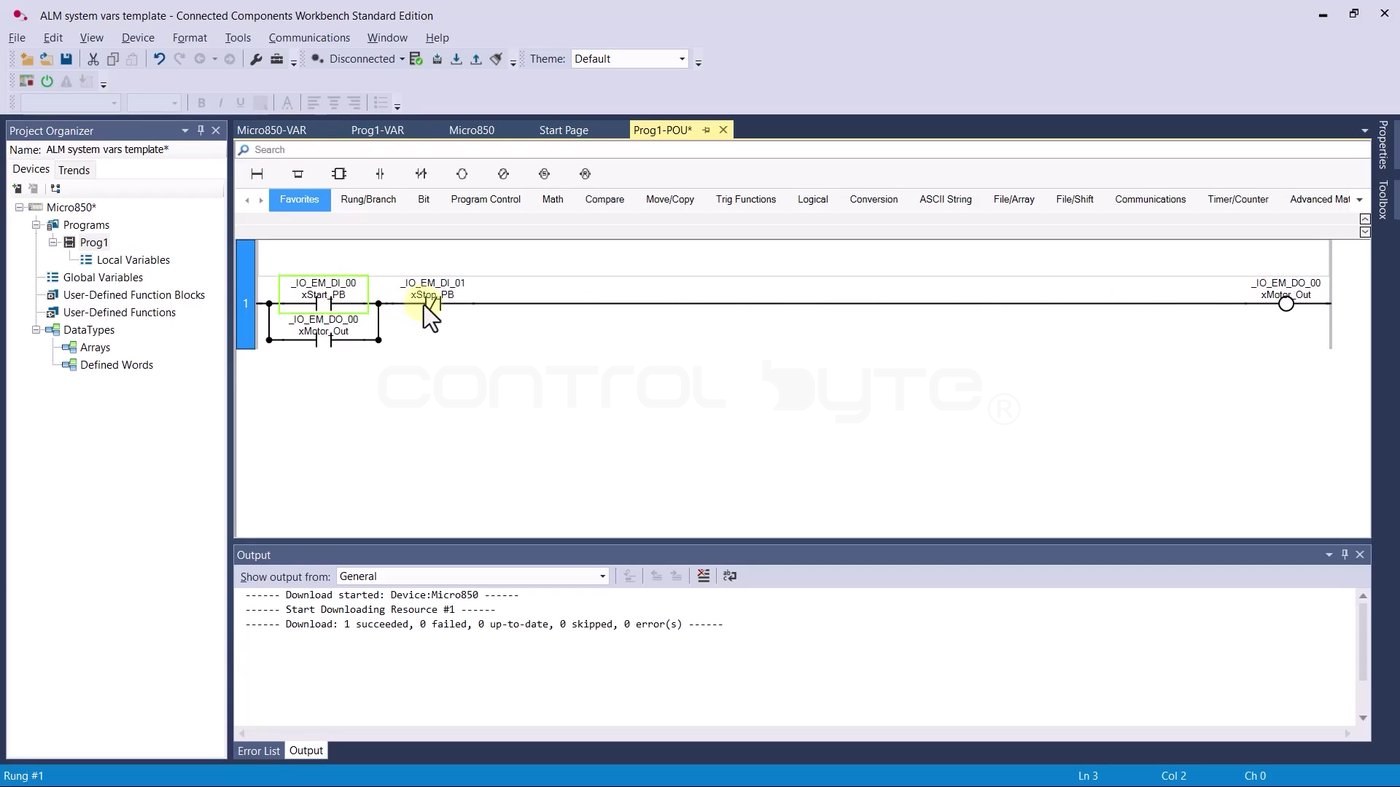
Task: Collapse the Micro850 tree node
Action: coord(19,208)
